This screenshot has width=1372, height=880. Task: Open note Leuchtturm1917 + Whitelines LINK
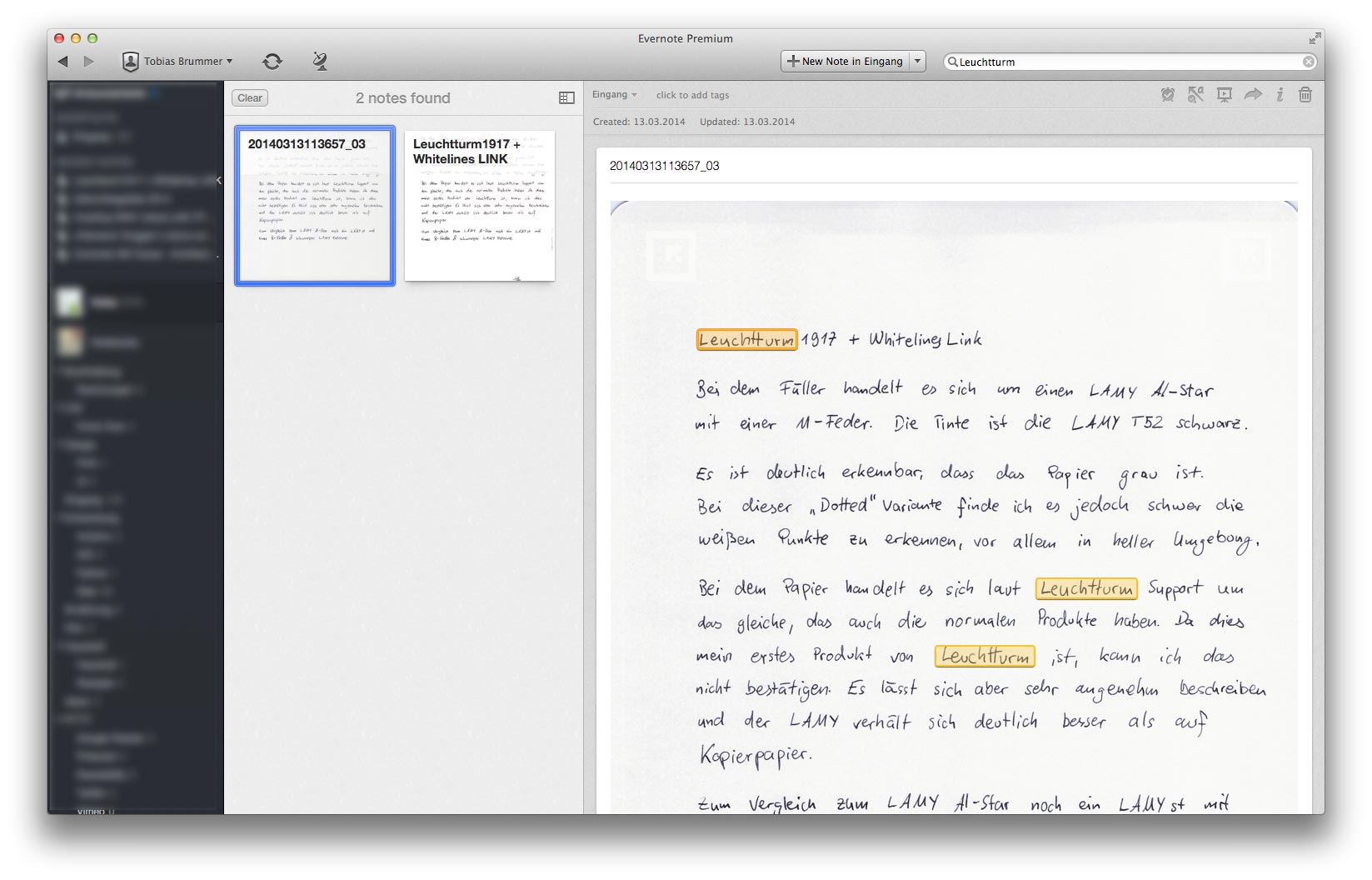pos(480,206)
